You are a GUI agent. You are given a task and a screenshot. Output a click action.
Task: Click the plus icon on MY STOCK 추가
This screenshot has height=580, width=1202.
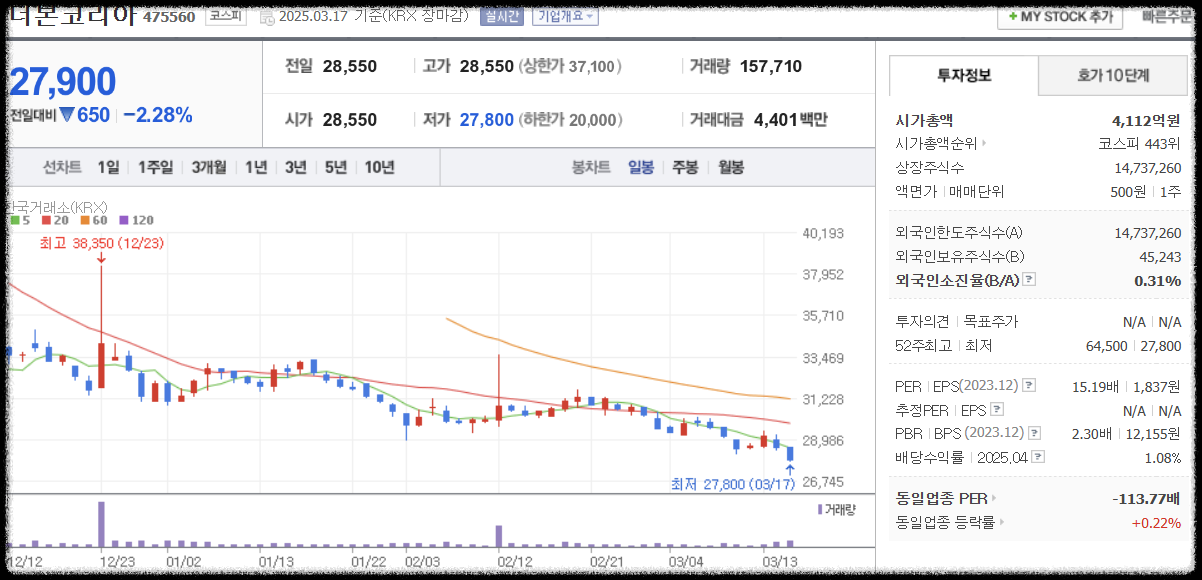point(1012,17)
